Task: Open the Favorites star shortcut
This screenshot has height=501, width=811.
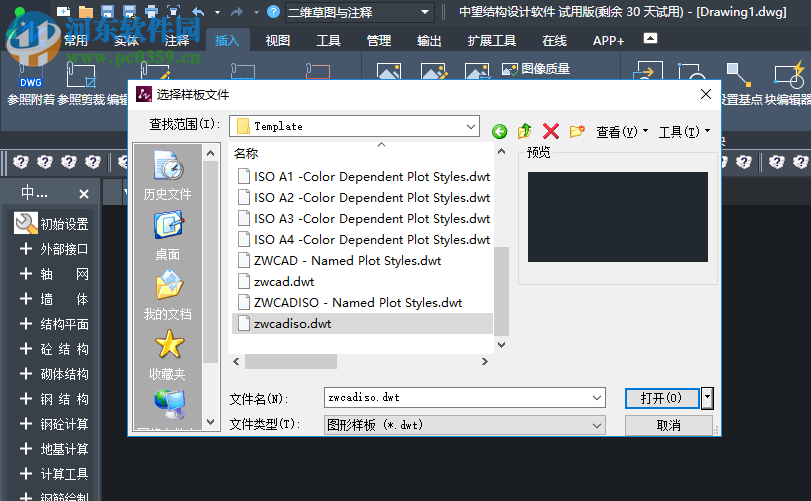Action: pyautogui.click(x=168, y=355)
